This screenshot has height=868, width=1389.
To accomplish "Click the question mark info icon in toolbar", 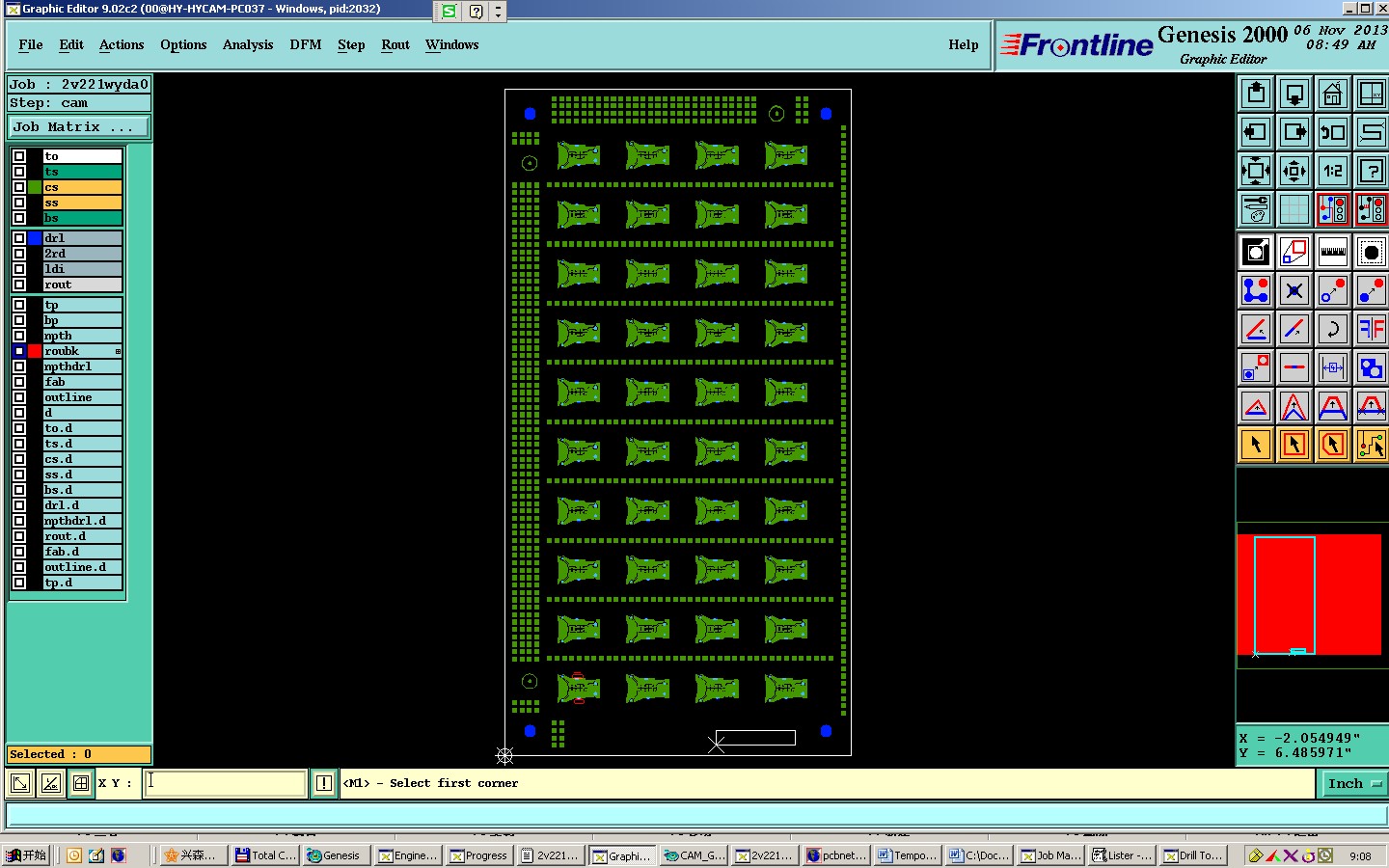I will 1371,171.
